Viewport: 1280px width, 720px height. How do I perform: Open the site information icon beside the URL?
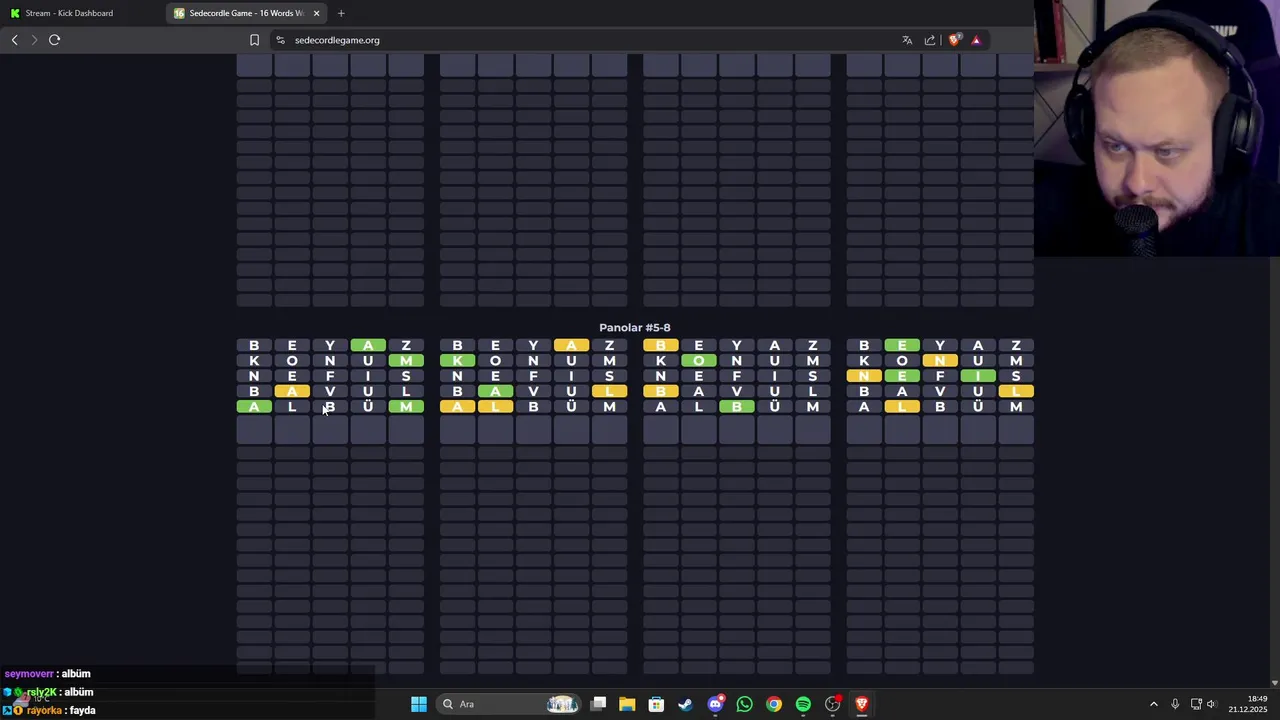tap(281, 40)
